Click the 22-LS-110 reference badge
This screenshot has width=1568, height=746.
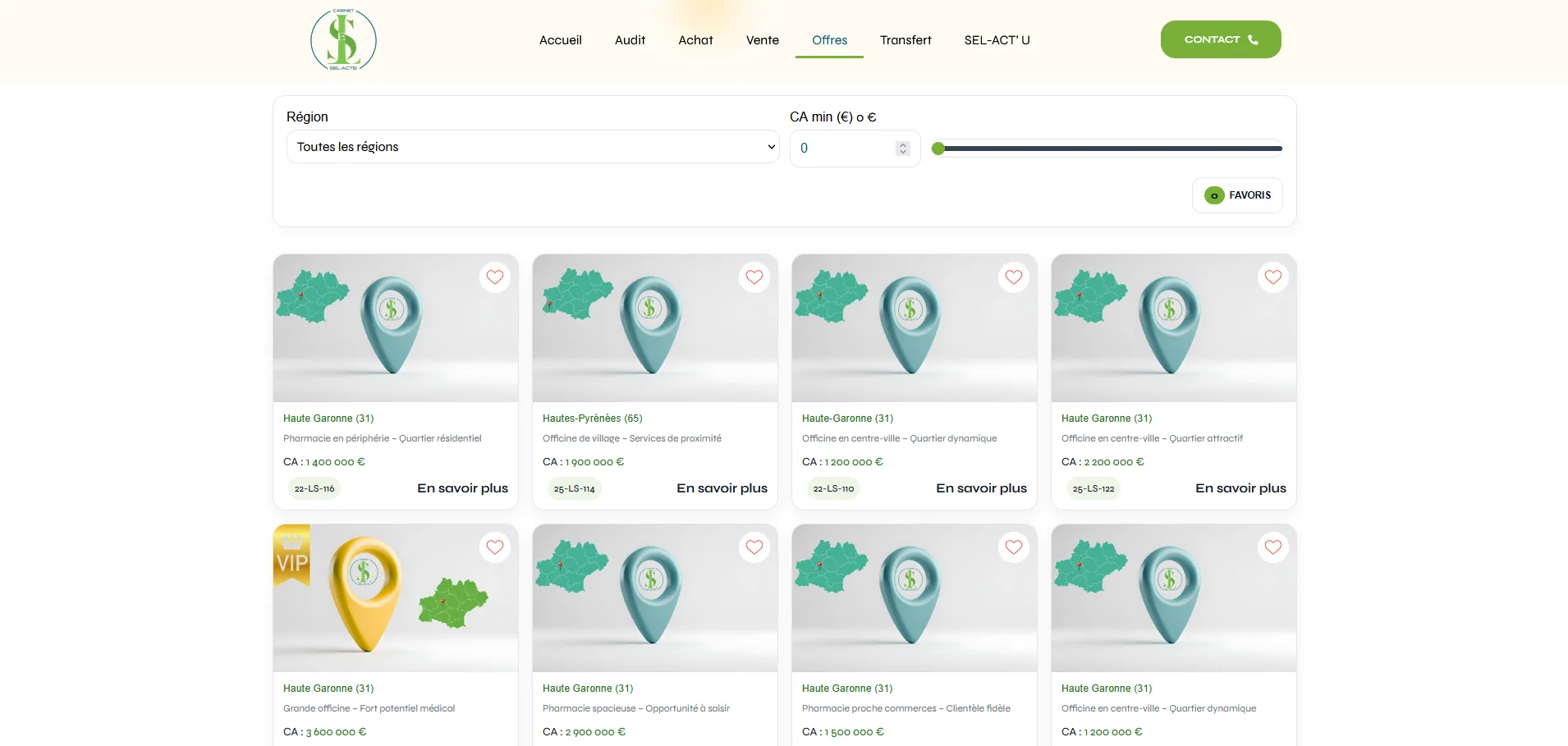click(833, 488)
